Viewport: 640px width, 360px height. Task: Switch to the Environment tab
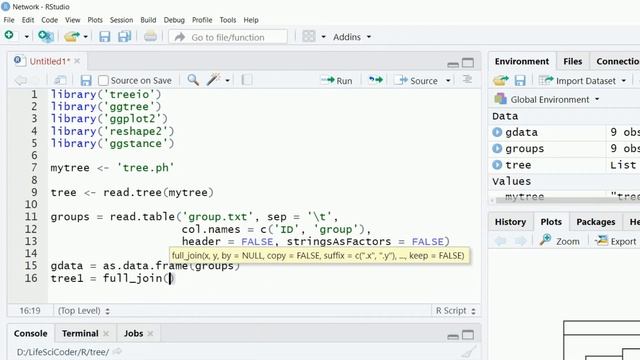click(522, 61)
